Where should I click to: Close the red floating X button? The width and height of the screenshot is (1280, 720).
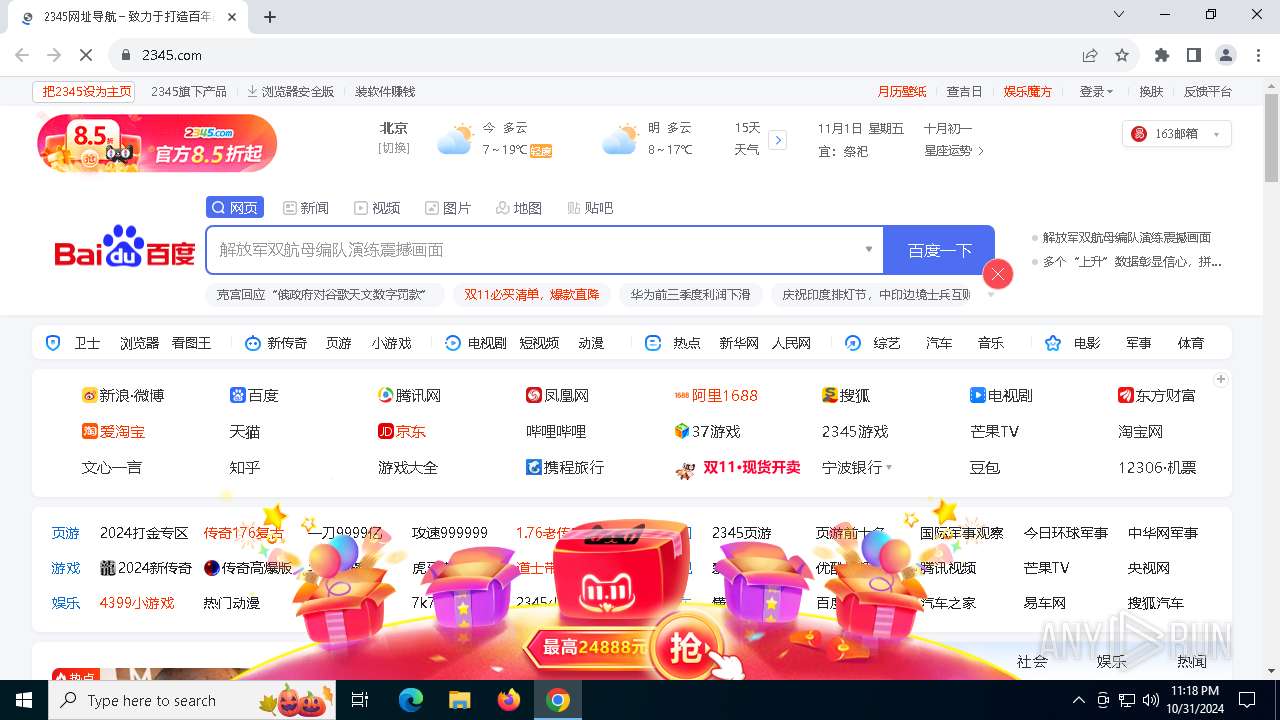click(998, 274)
